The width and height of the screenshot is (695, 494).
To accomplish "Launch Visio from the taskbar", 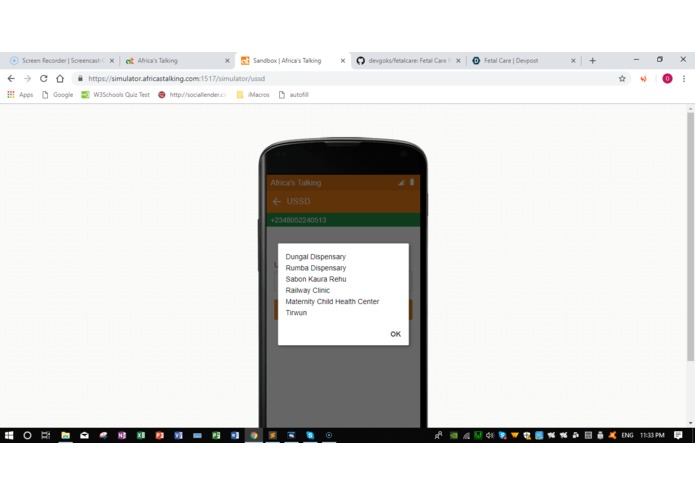I will pyautogui.click(x=178, y=436).
